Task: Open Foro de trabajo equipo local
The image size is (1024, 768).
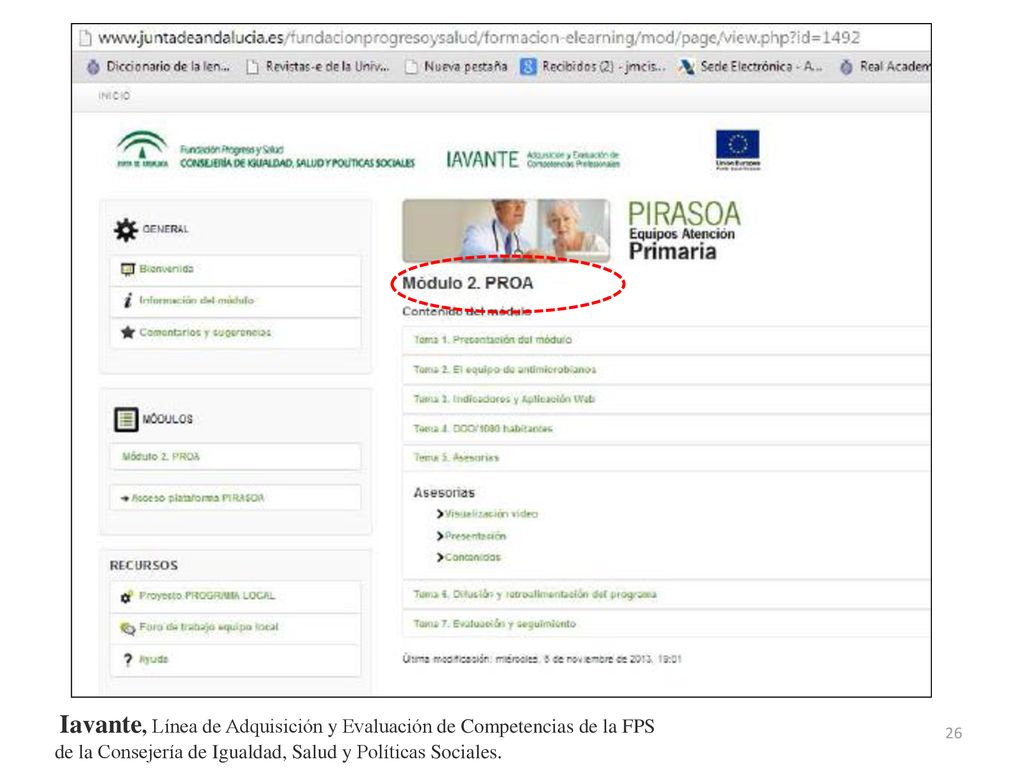Action: point(235,628)
